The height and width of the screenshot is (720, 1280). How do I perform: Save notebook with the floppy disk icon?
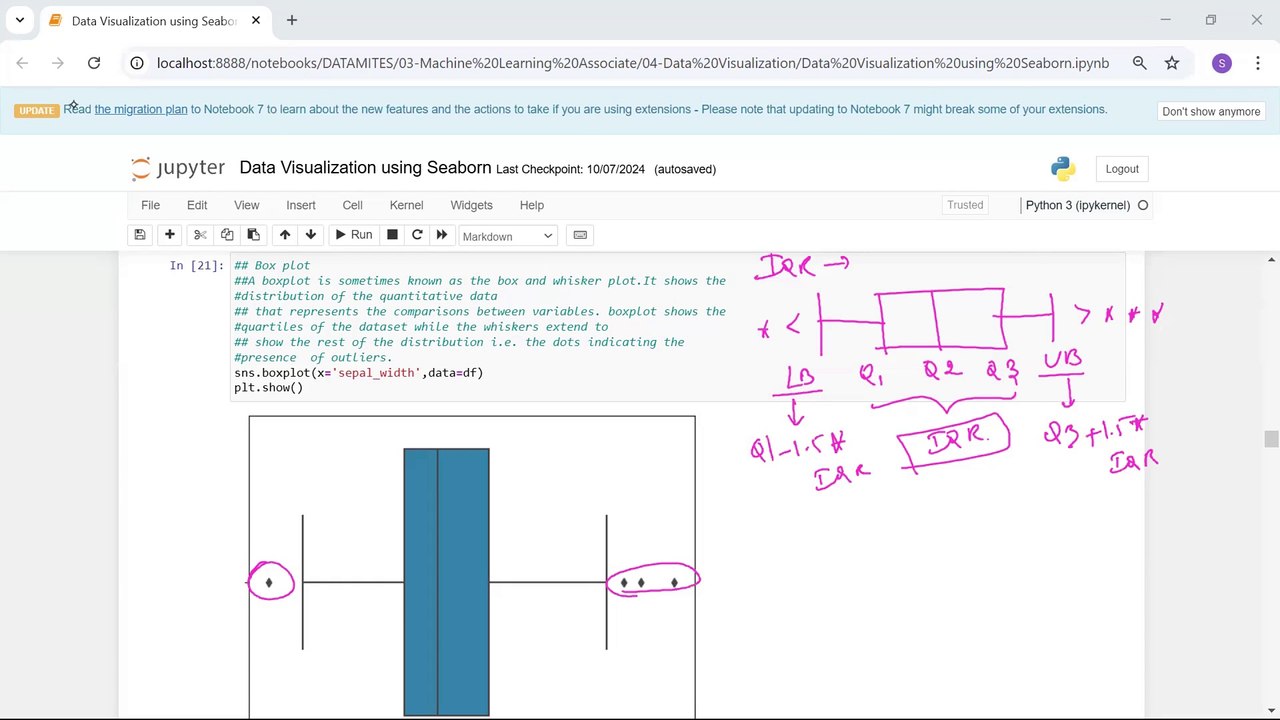click(x=140, y=235)
